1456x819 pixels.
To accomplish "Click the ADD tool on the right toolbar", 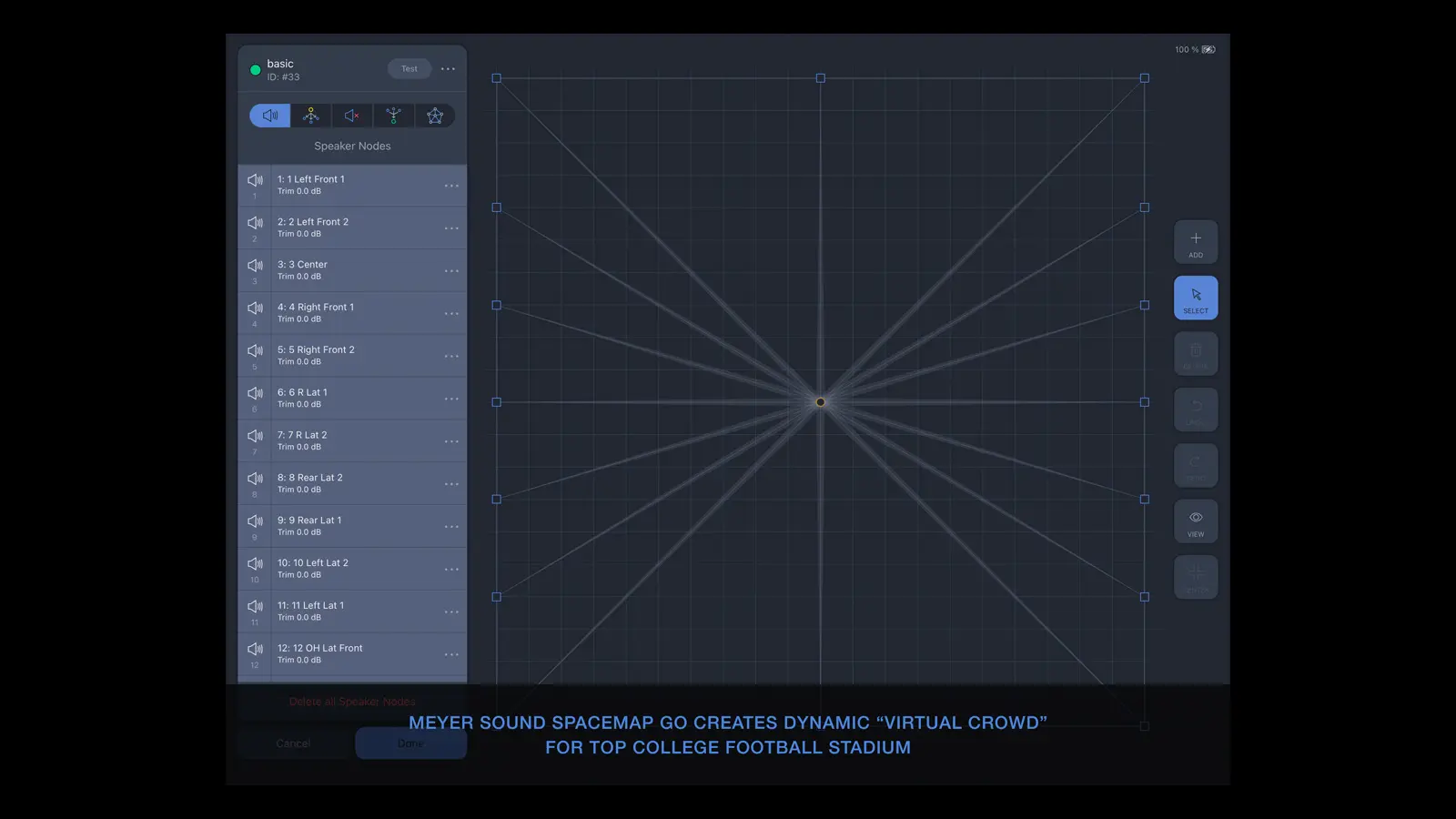I will [x=1196, y=242].
